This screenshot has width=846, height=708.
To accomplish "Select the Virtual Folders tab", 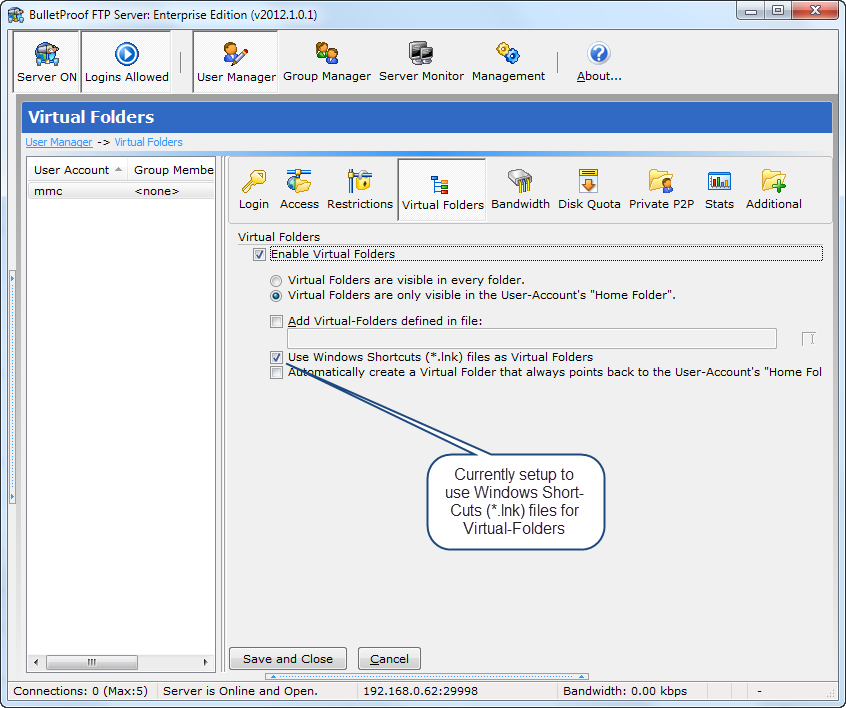I will pos(442,190).
